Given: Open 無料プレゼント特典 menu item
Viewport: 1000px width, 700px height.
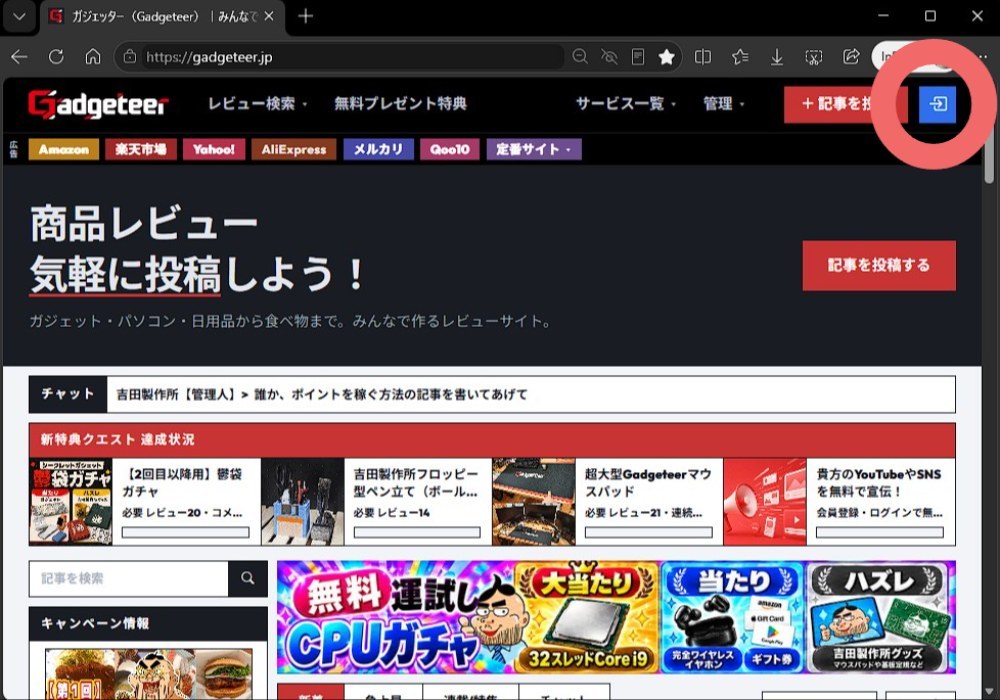Looking at the screenshot, I should pyautogui.click(x=401, y=103).
